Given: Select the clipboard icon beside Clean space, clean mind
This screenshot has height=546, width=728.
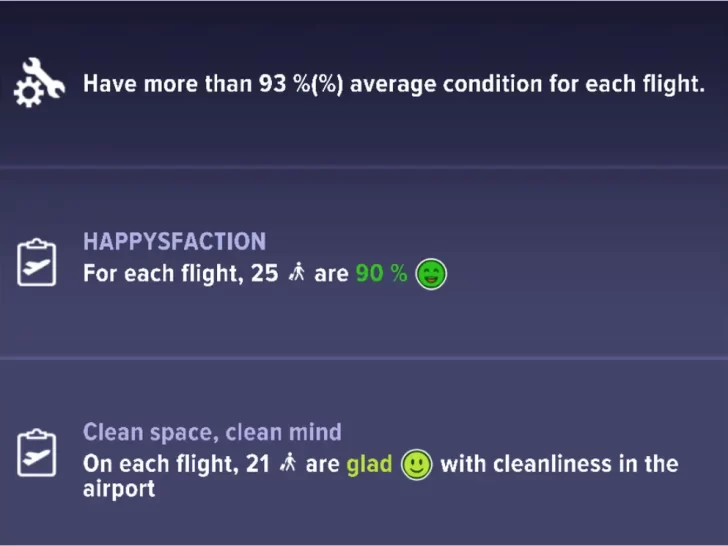Looking at the screenshot, I should coord(37,453).
